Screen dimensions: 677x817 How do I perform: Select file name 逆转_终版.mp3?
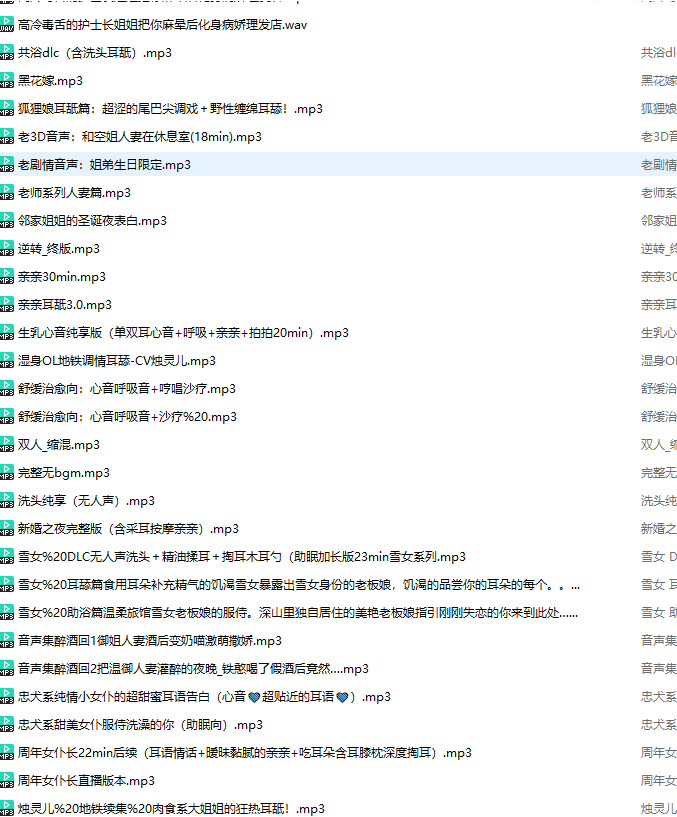(x=59, y=249)
